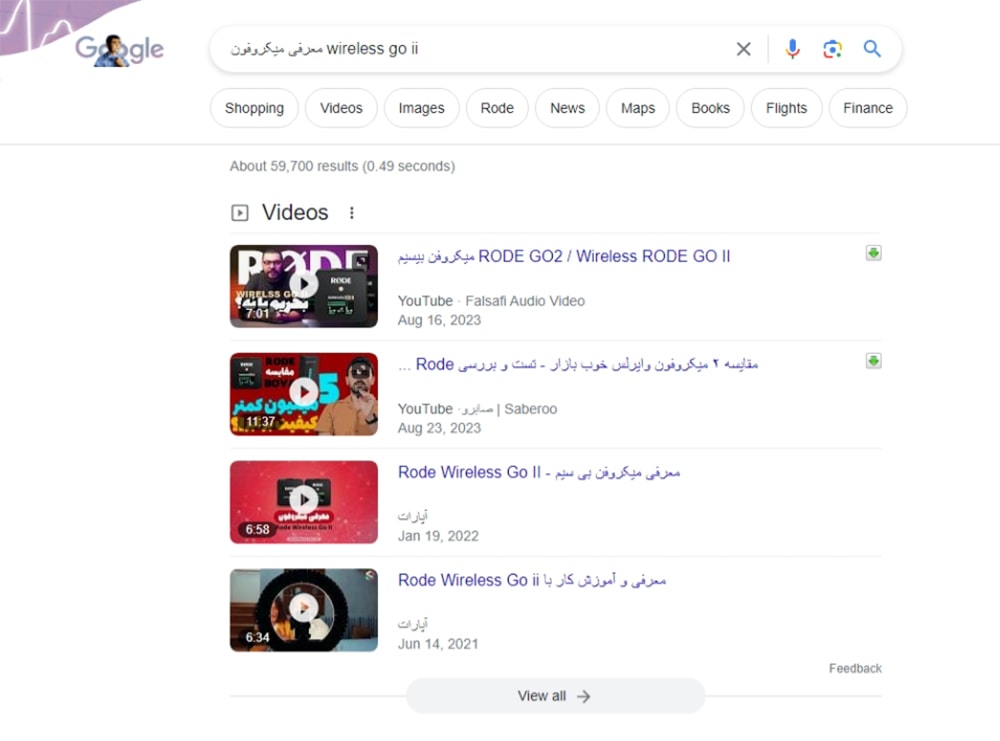Viewport: 1000px width, 741px height.
Task: Click green download icon beside RODE GO2 video
Action: point(874,253)
